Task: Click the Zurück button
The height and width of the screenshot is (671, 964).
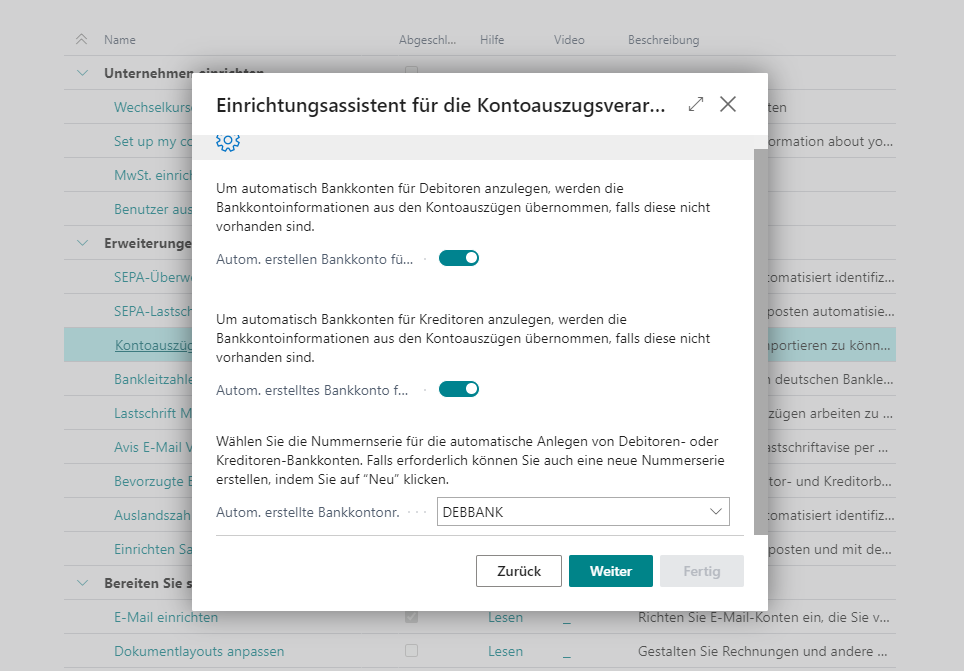Action: [x=519, y=571]
